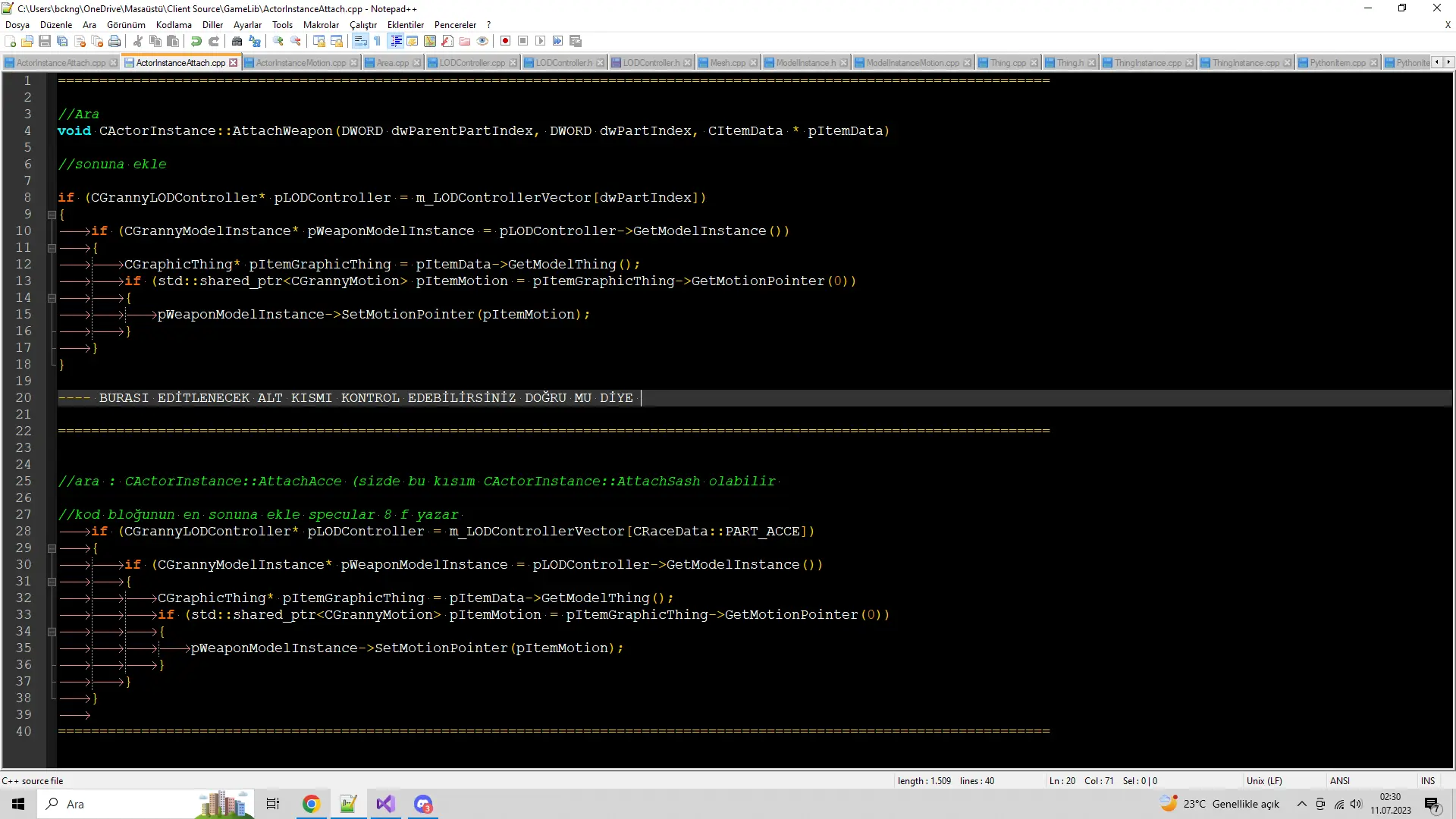Toggle synchronized vertical scrolling
Viewport: 1456px width, 819px height.
point(319,41)
